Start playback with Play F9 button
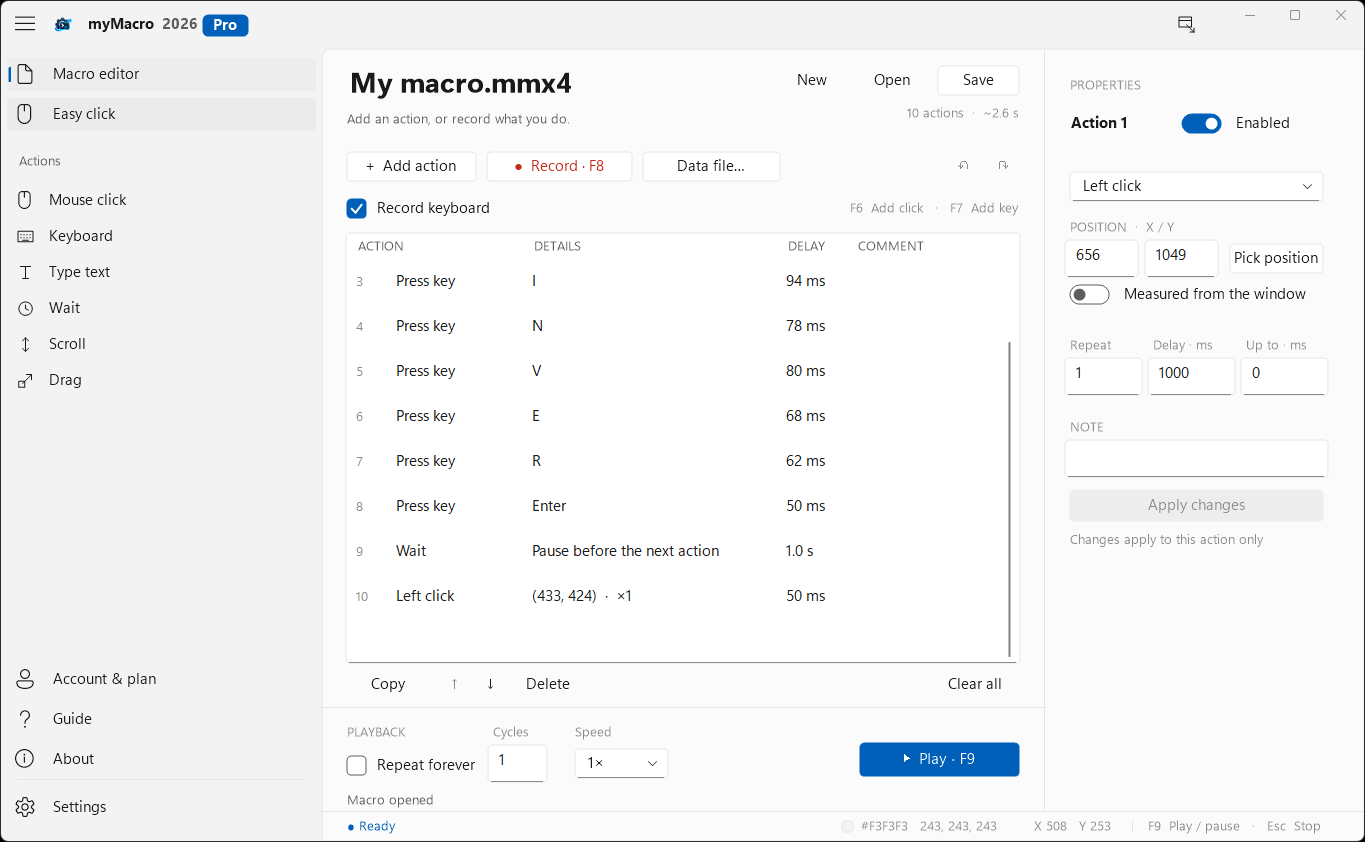Viewport: 1365px width, 842px height. click(x=939, y=759)
